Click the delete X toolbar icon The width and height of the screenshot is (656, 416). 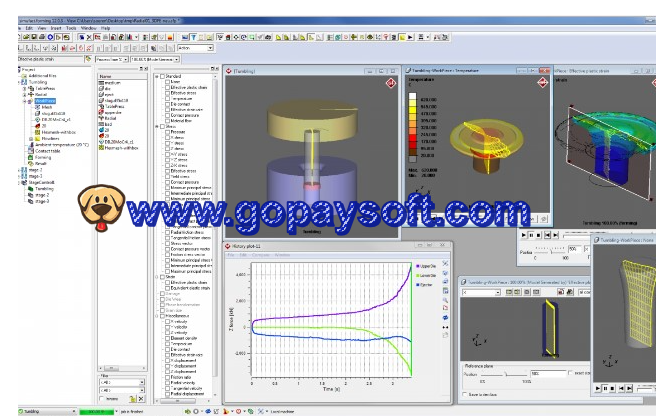coord(89,37)
